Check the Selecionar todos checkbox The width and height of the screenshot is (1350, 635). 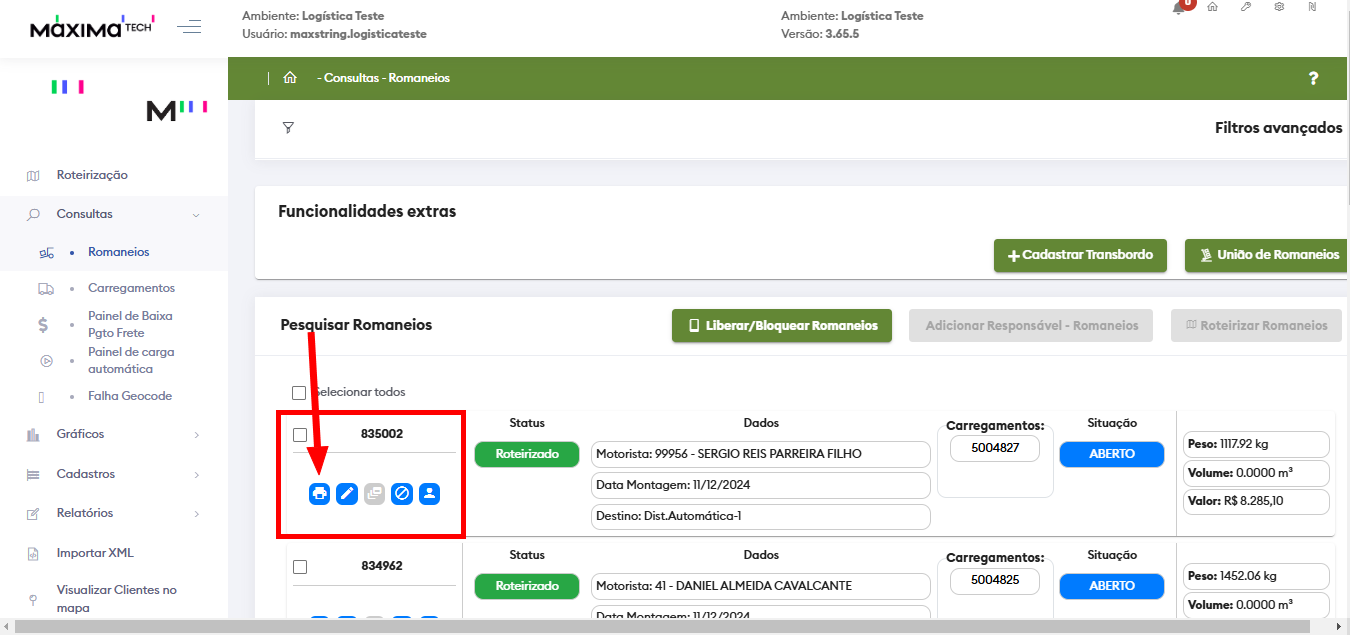tap(298, 393)
